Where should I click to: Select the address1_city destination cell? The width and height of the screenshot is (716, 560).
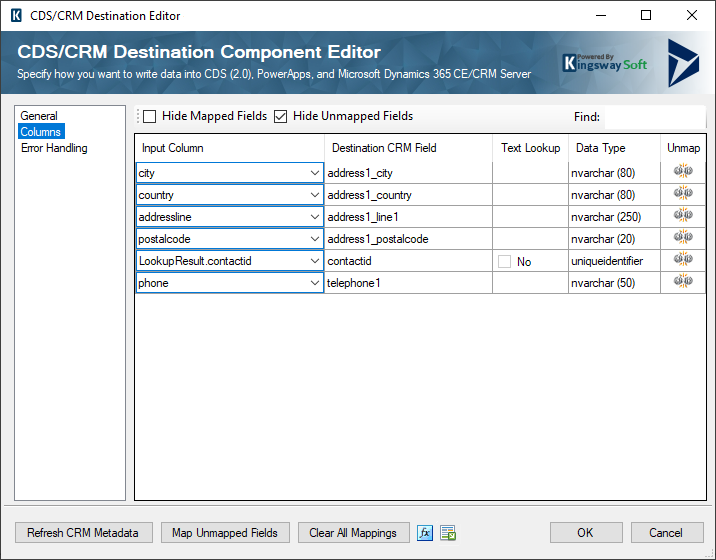pyautogui.click(x=408, y=173)
